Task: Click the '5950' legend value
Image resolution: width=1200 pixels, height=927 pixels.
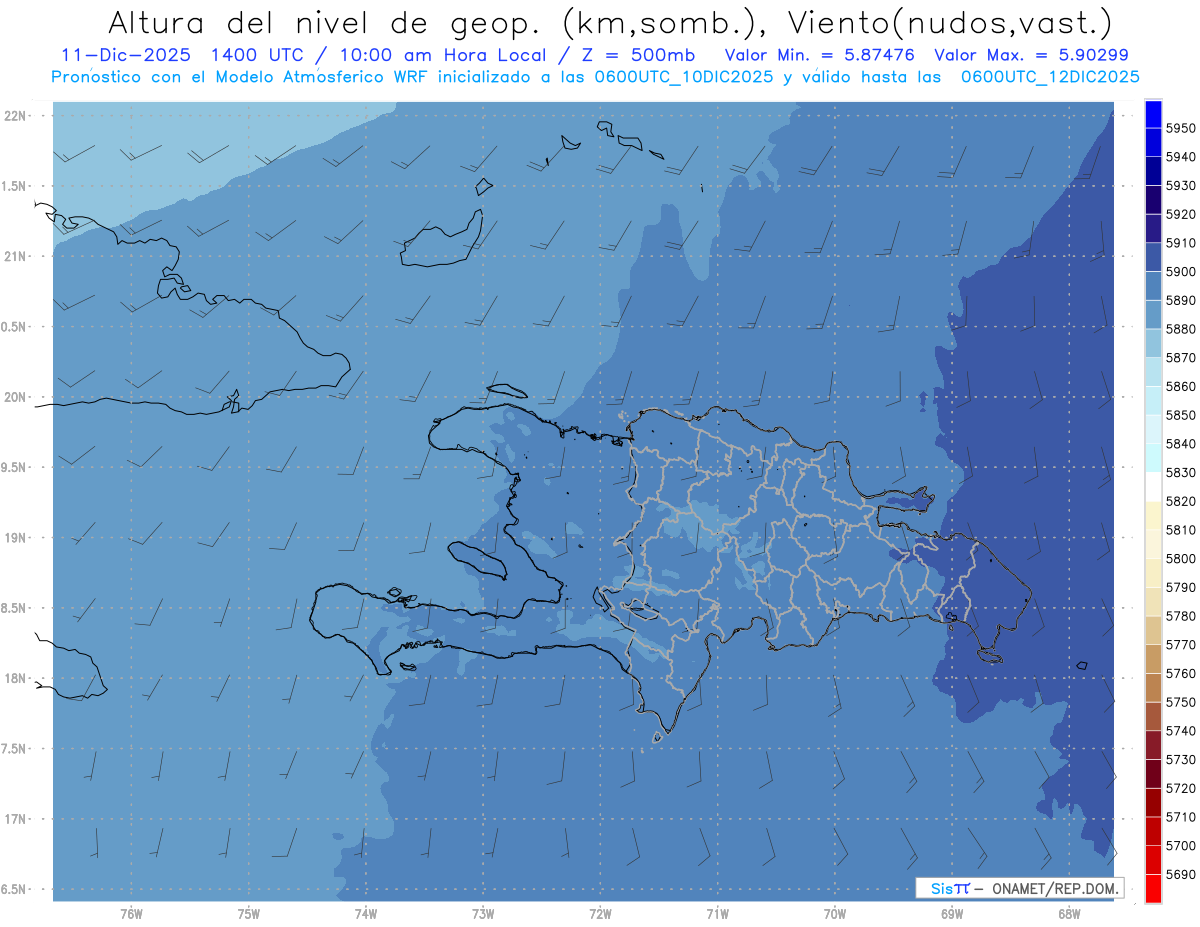Action: point(1180,128)
